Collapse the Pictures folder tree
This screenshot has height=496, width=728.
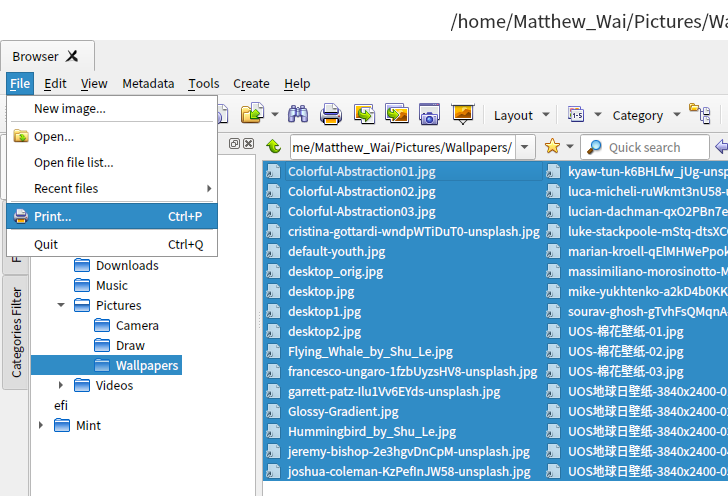click(61, 305)
